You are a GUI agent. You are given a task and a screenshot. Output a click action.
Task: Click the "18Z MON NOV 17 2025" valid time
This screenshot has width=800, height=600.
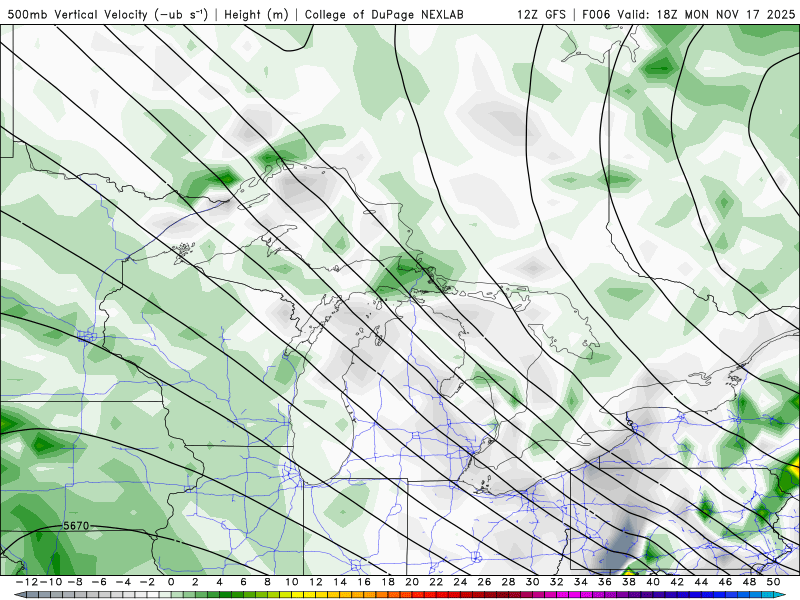726,14
